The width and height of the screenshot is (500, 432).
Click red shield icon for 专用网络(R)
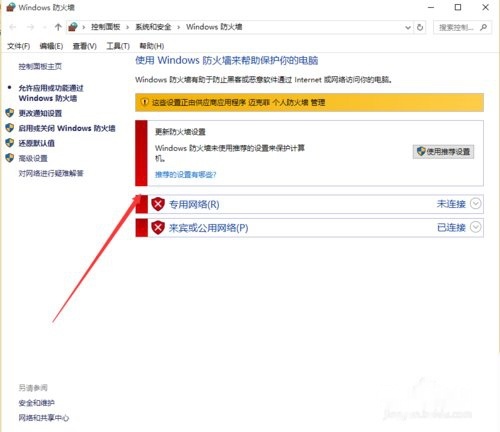click(x=158, y=204)
